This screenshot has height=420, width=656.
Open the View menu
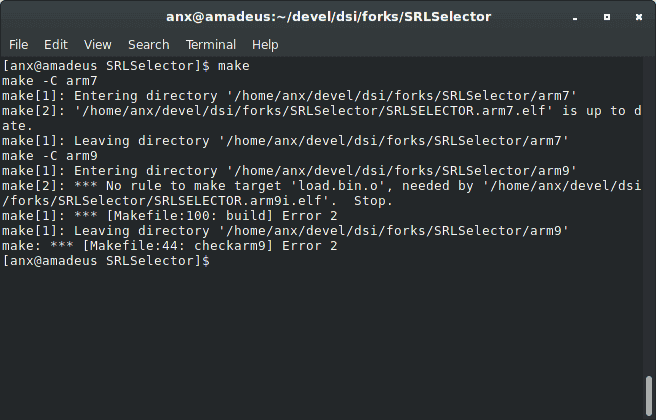click(x=97, y=44)
